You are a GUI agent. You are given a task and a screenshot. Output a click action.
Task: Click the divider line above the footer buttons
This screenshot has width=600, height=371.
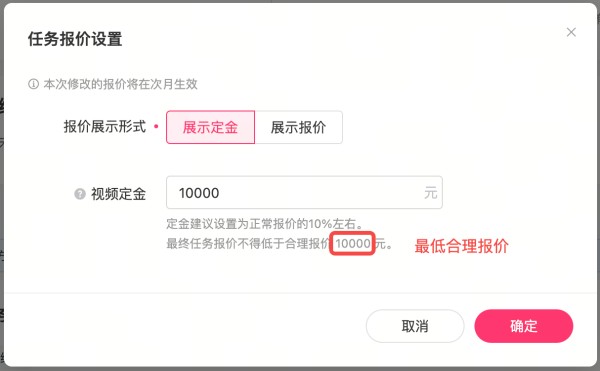point(300,293)
